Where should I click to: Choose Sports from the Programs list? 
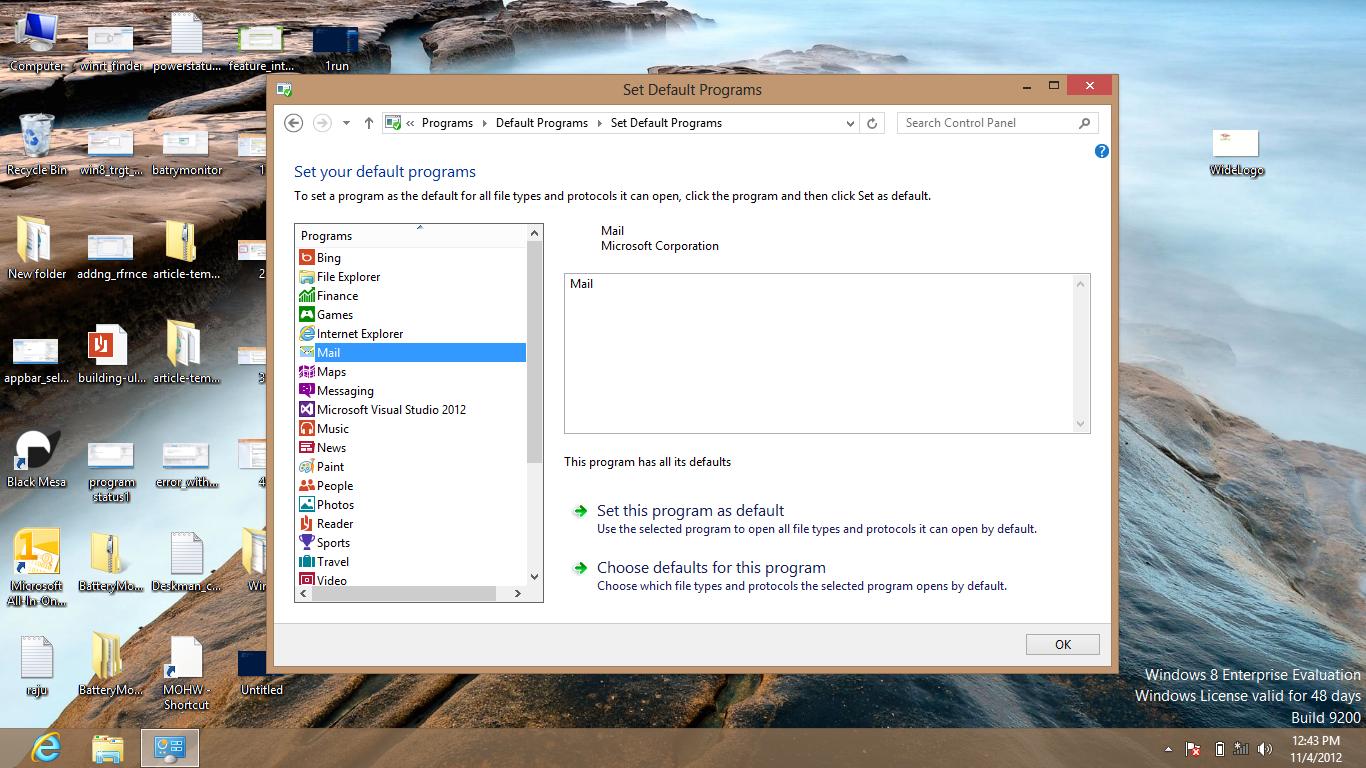point(412,543)
